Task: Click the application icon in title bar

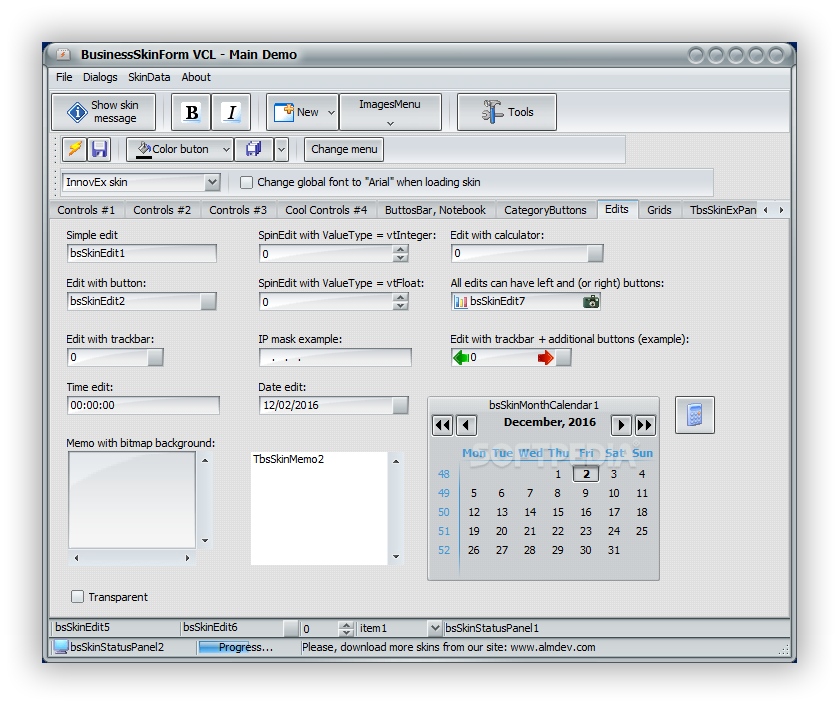Action: pos(63,54)
